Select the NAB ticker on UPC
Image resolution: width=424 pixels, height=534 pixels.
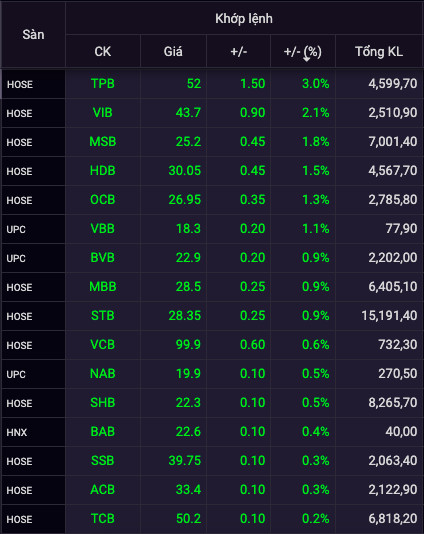(103, 374)
